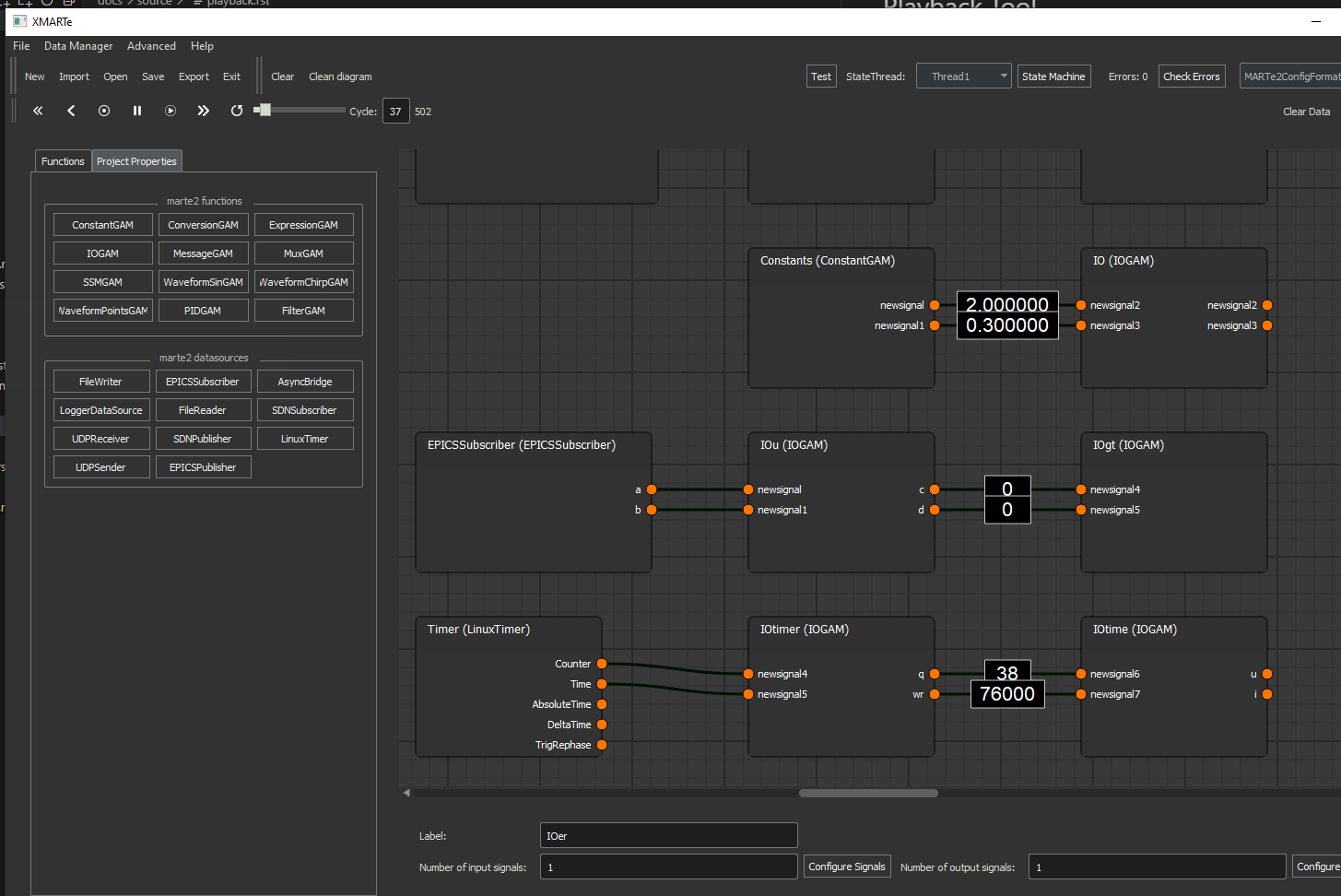
Task: Click the Check Errors button
Action: [1191, 77]
